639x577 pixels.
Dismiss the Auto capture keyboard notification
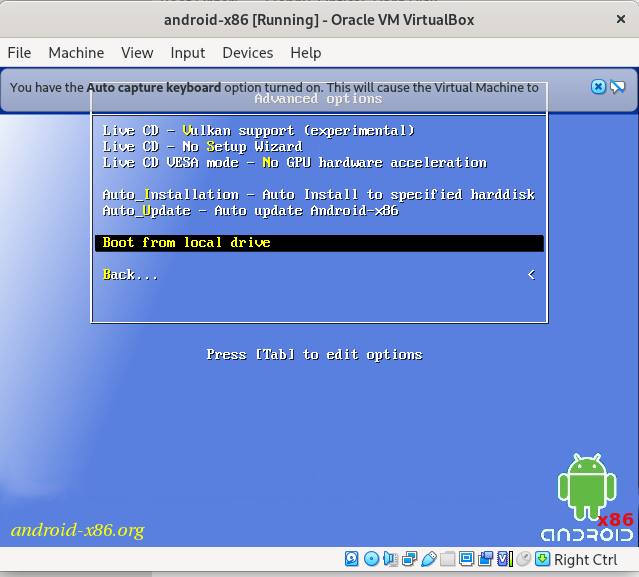tap(598, 87)
